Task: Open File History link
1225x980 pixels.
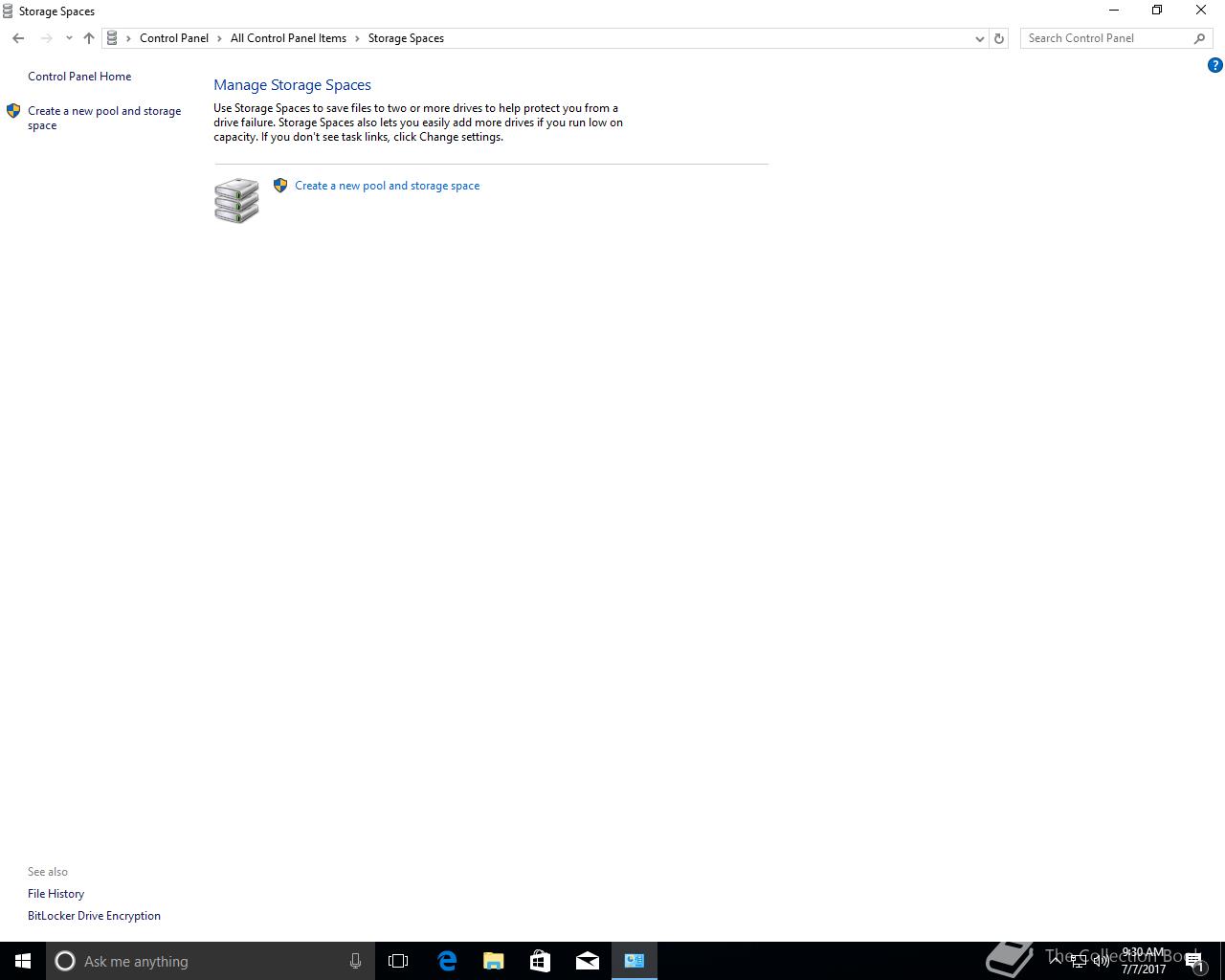Action: pyautogui.click(x=56, y=894)
